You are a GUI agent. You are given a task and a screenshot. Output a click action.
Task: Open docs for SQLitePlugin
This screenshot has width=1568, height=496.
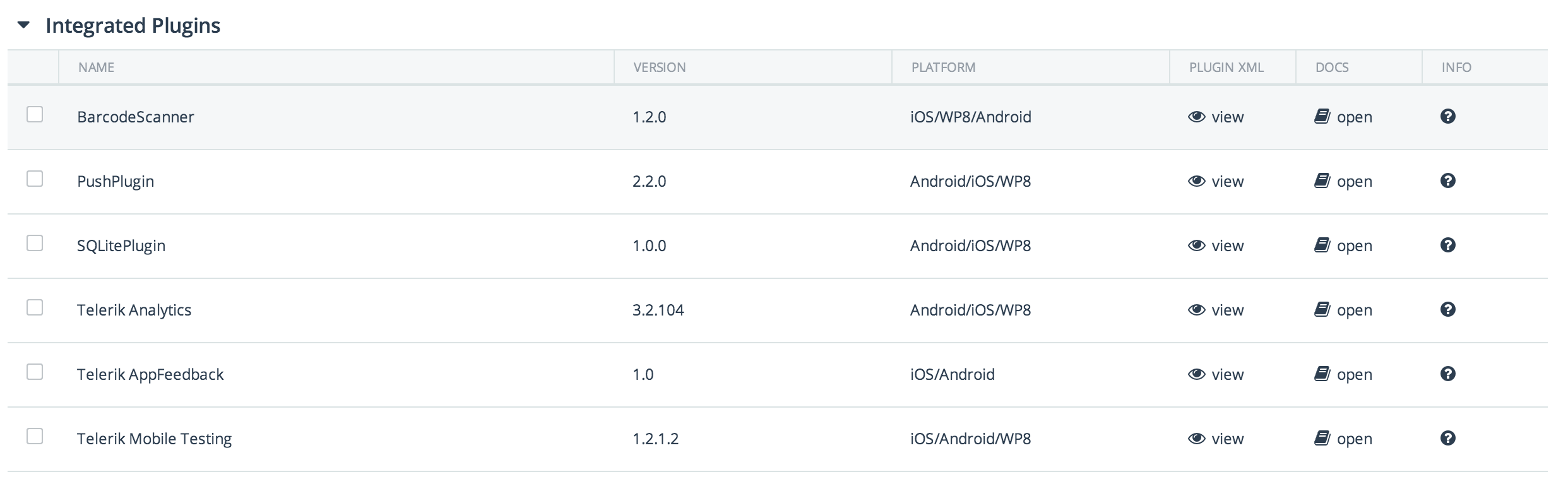[x=1343, y=245]
